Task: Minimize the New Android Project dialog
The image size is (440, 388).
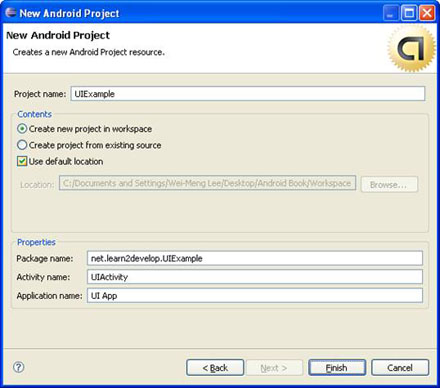Action: 391,13
